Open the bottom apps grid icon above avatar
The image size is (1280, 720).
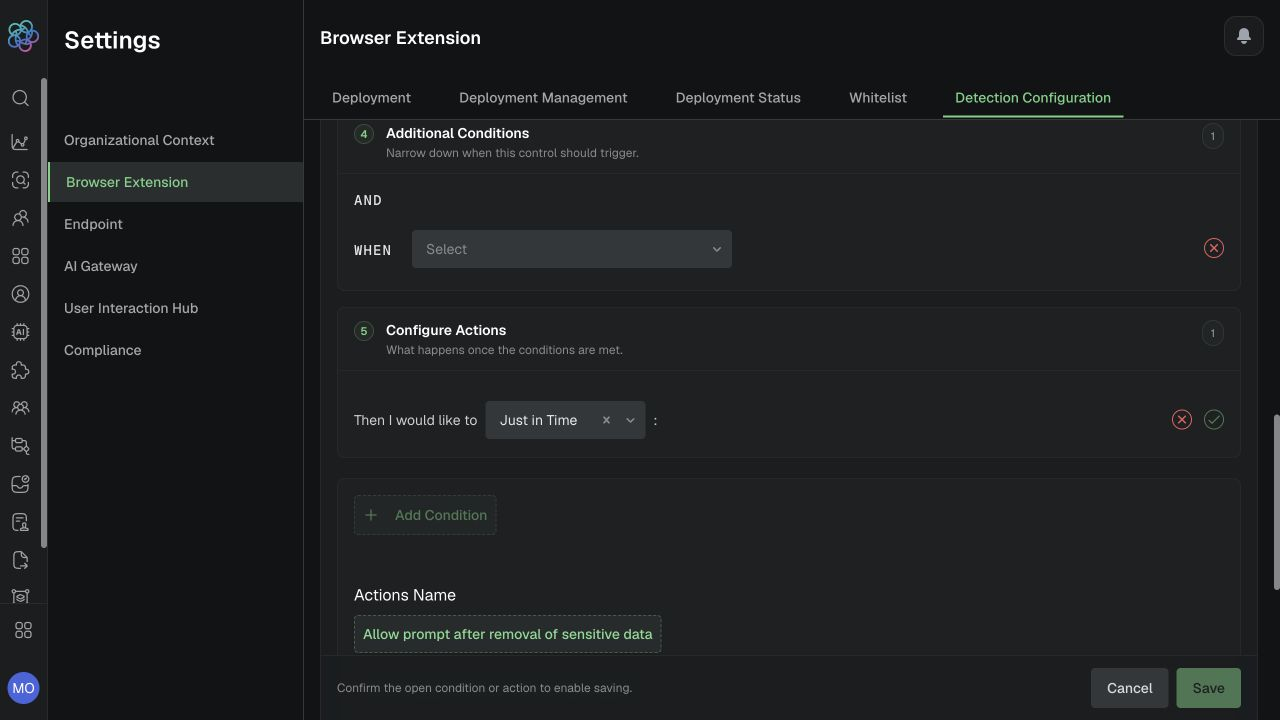coord(23,630)
